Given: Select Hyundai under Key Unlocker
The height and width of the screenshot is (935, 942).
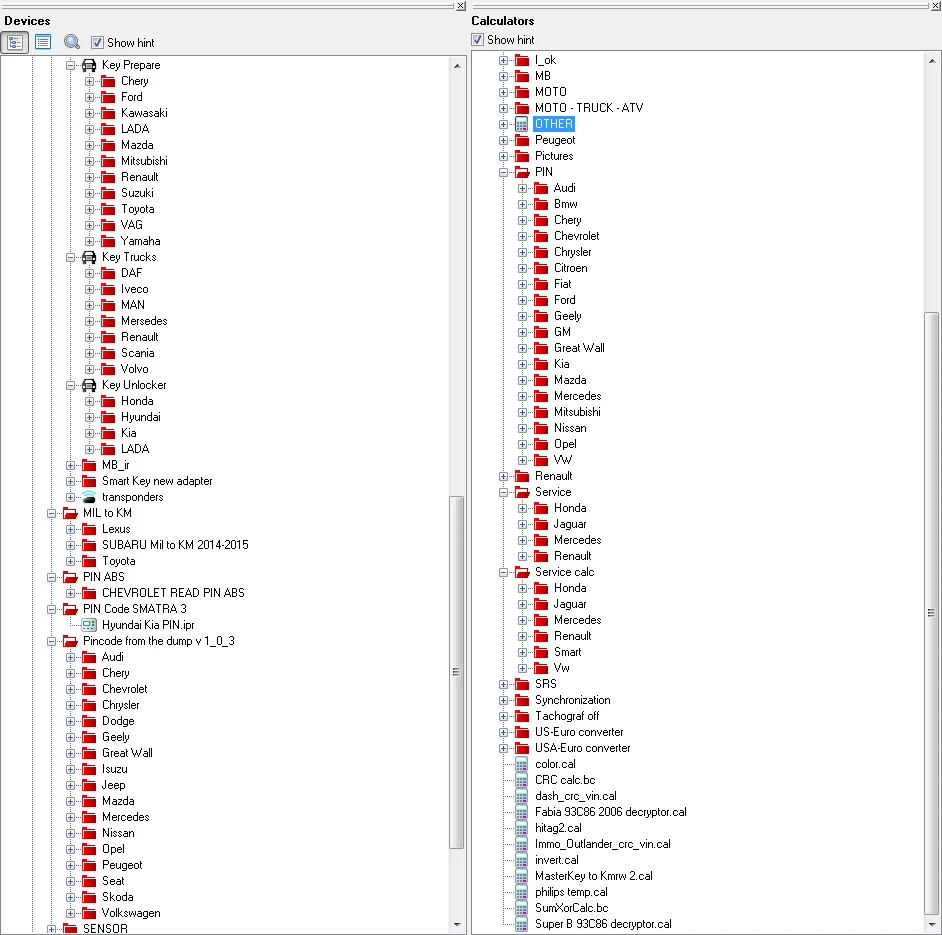Looking at the screenshot, I should [x=141, y=417].
